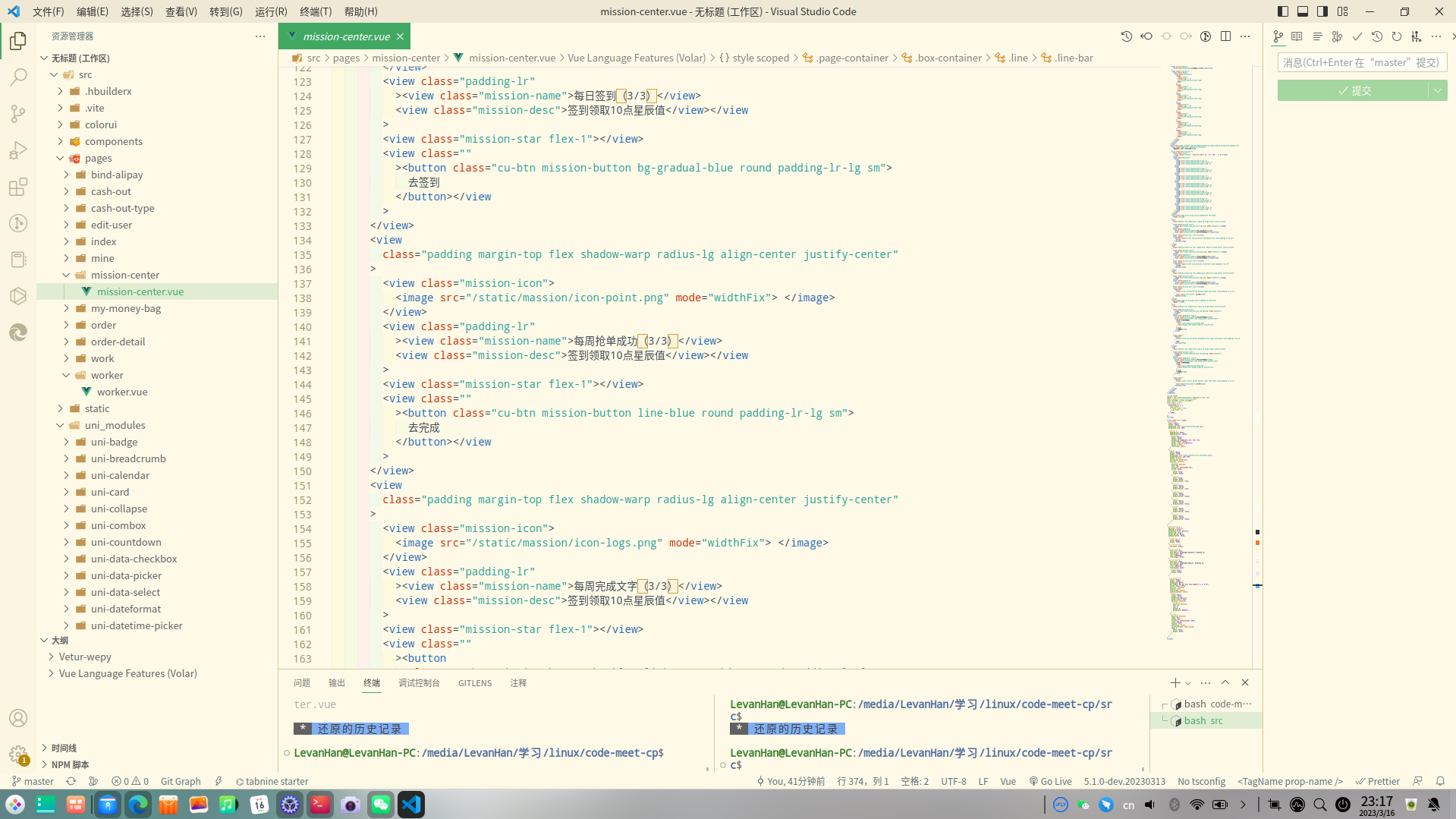
Task: Open Run and Debug view
Action: [18, 150]
